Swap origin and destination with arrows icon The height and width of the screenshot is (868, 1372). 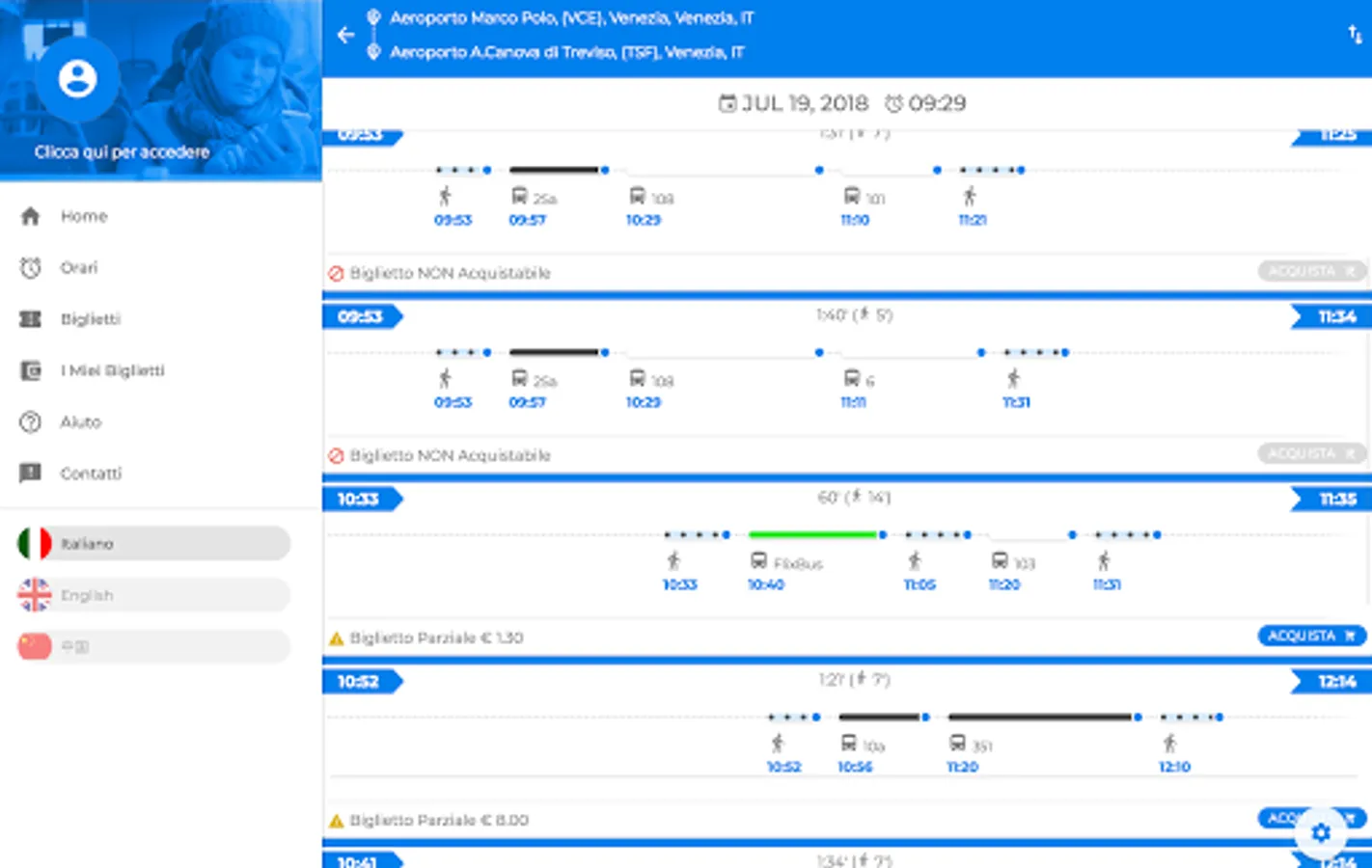[x=1355, y=36]
